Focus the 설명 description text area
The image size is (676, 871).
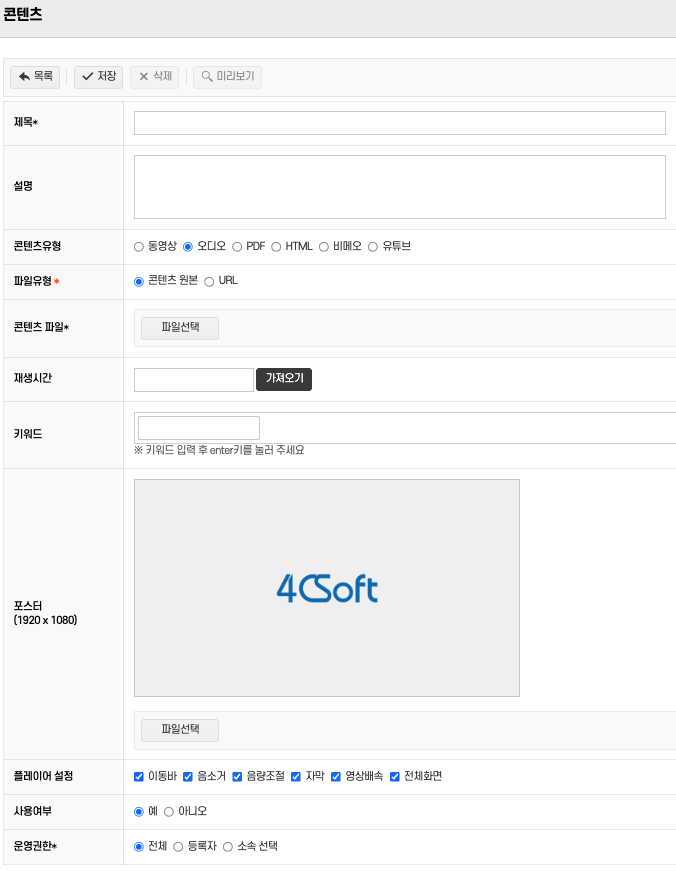click(399, 187)
